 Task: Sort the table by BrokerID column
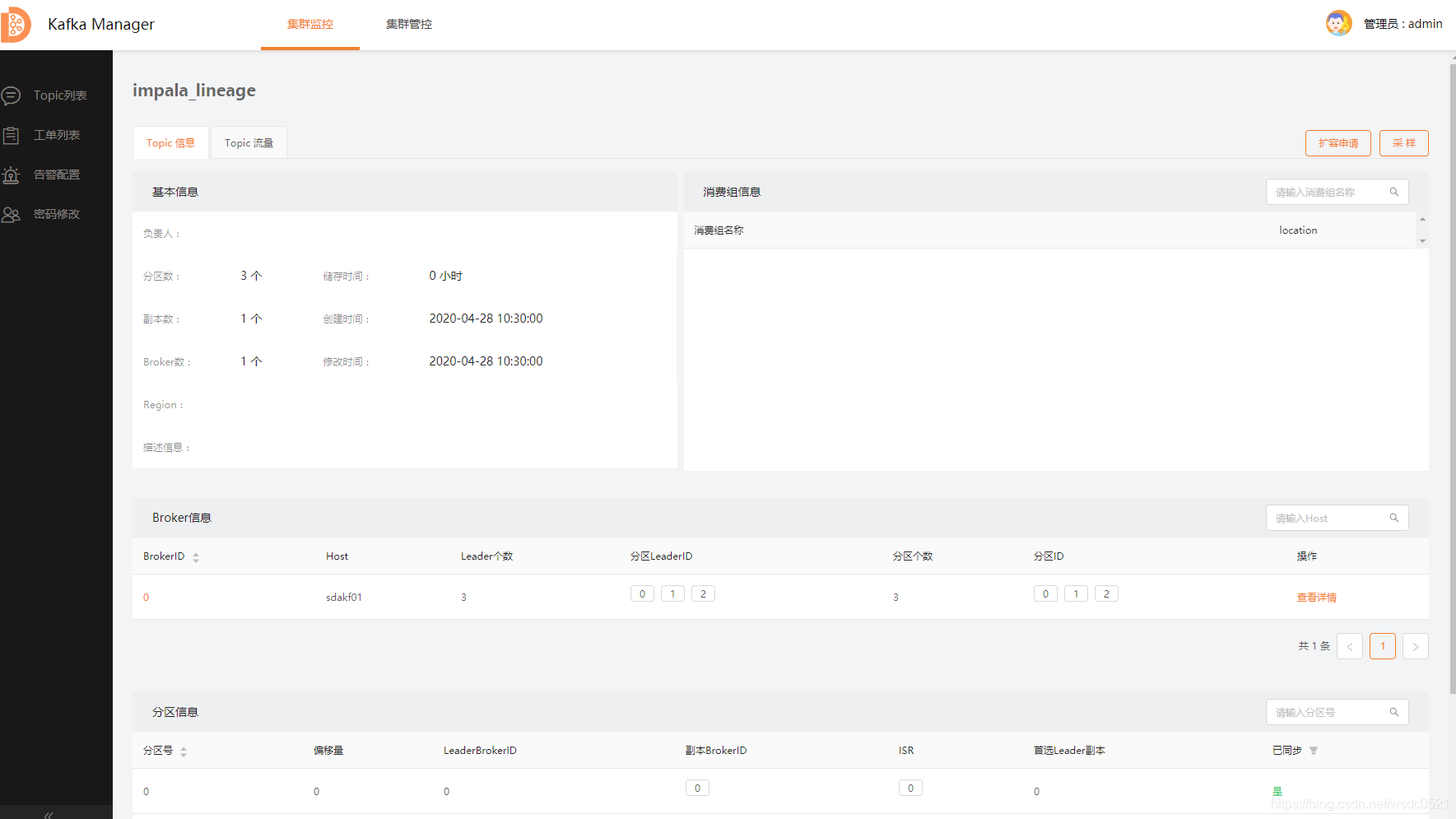click(196, 557)
